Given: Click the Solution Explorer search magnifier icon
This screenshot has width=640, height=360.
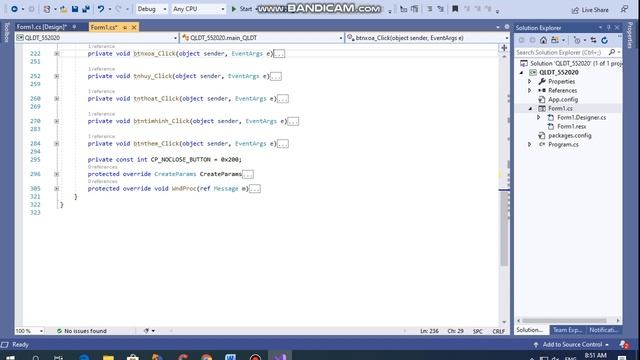Looking at the screenshot, I should point(612,52).
